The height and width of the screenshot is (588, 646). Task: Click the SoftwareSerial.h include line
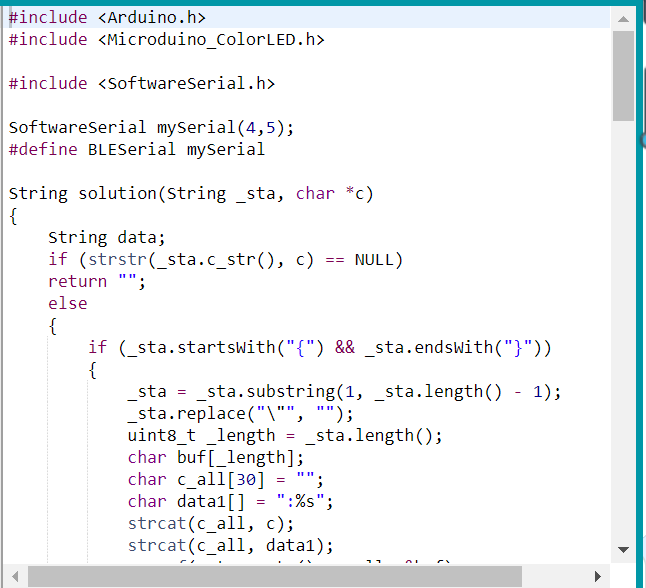coord(141,83)
